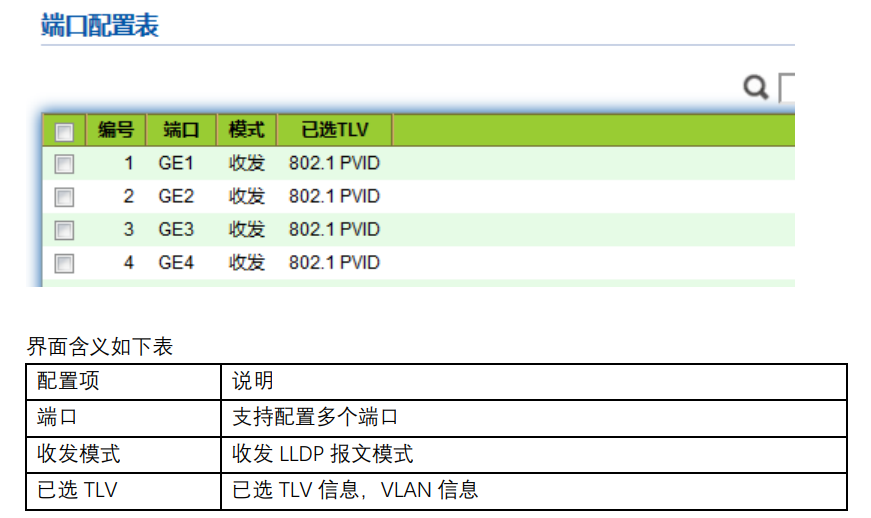This screenshot has width=871, height=518.
Task: Click row number 3 in 编号 column
Action: click(x=128, y=229)
